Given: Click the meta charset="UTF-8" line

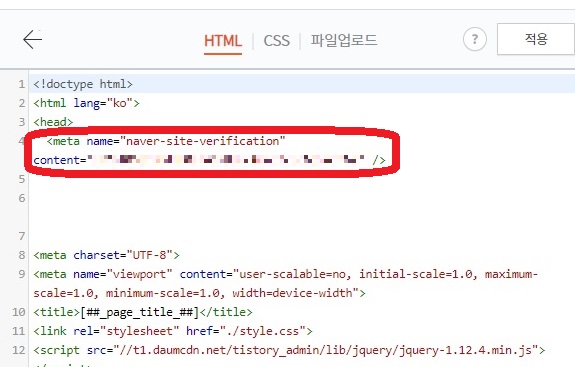Looking at the screenshot, I should pyautogui.click(x=106, y=255).
